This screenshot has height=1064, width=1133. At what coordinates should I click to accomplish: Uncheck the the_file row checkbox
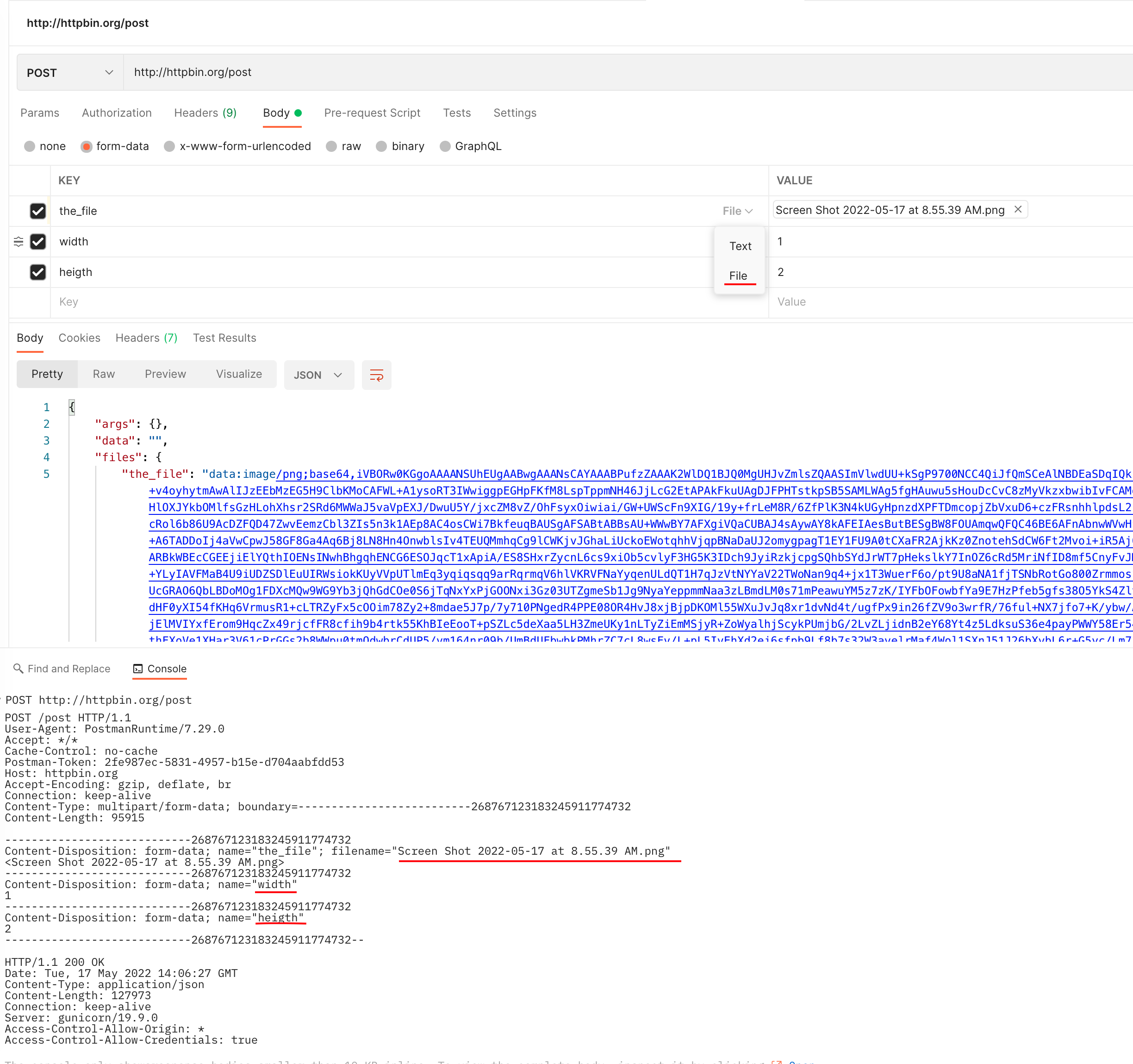click(x=37, y=211)
